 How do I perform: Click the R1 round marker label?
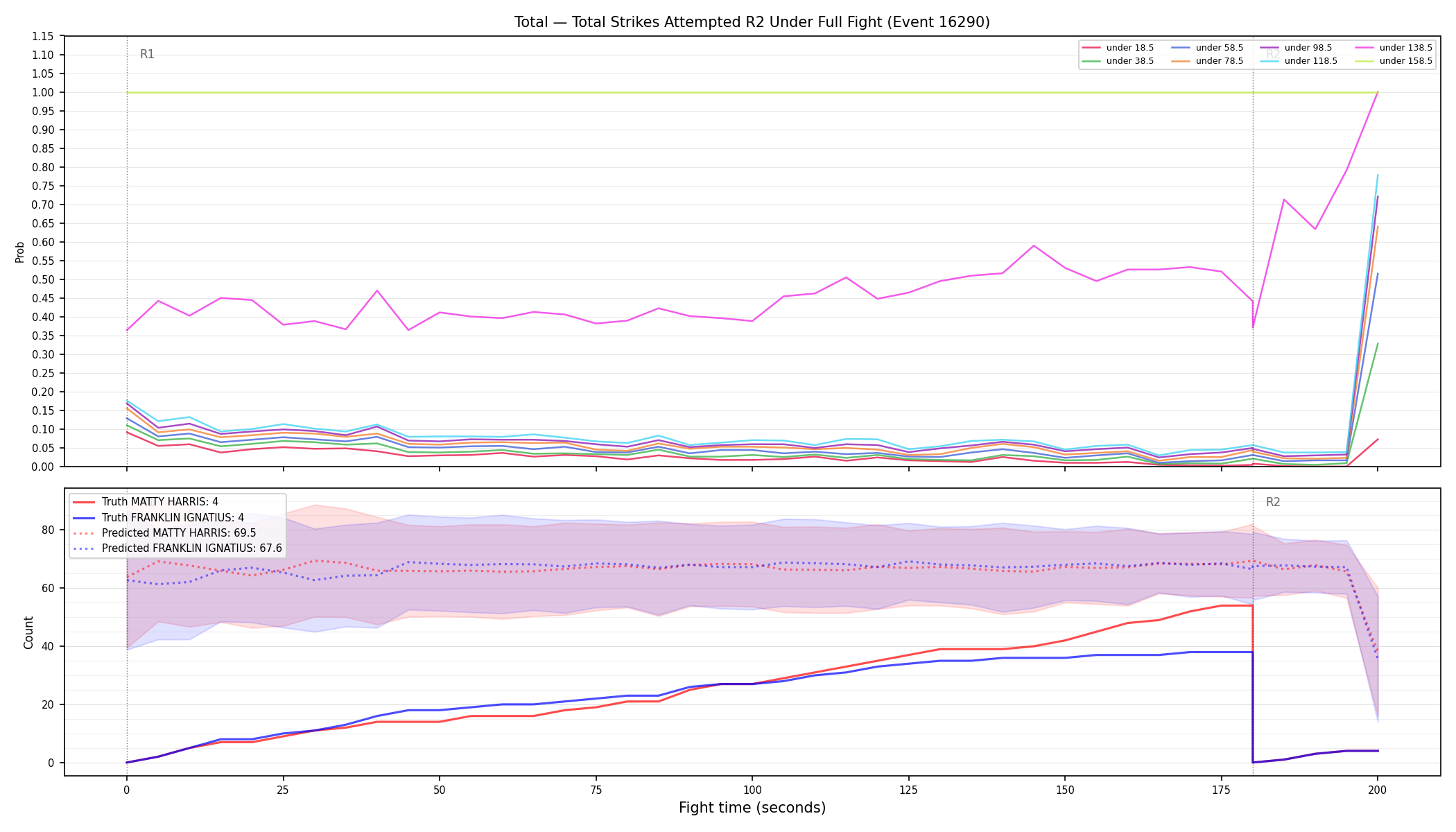(x=147, y=54)
